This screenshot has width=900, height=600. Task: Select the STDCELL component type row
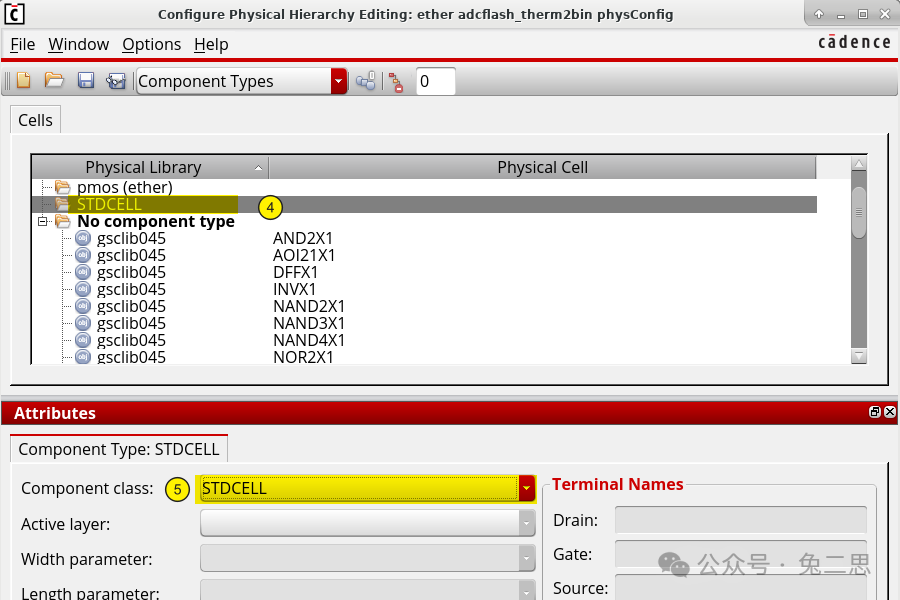point(424,204)
